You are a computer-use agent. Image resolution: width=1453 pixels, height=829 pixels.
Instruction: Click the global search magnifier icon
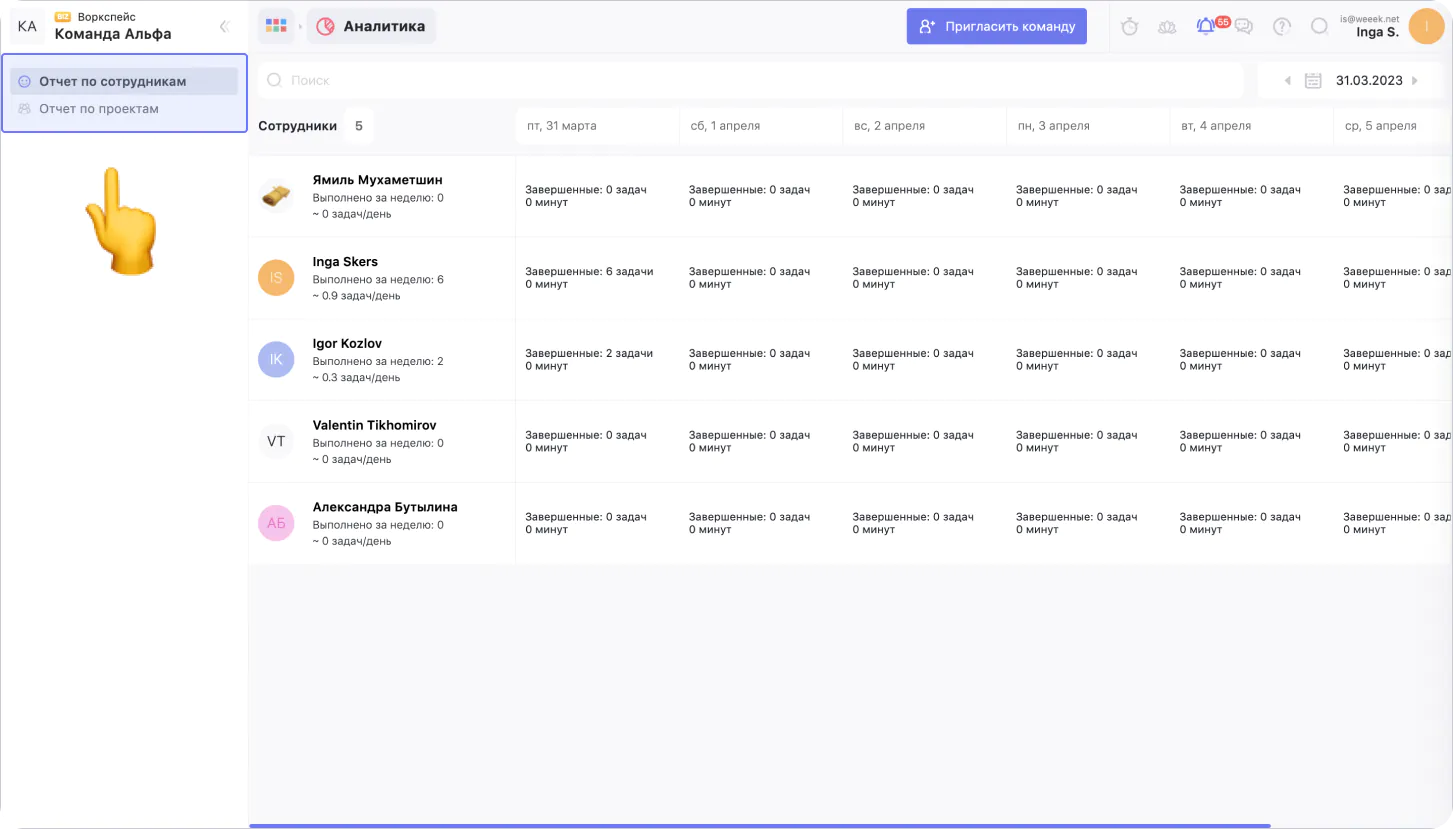(1319, 27)
